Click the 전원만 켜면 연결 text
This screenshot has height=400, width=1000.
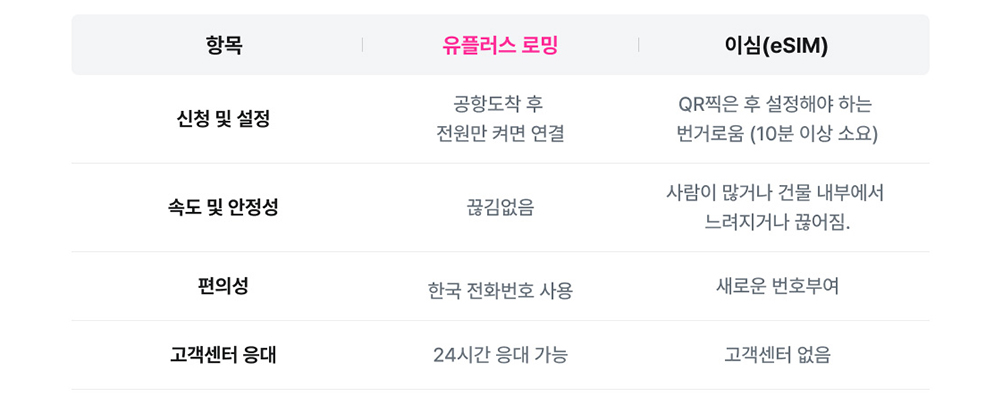500,133
